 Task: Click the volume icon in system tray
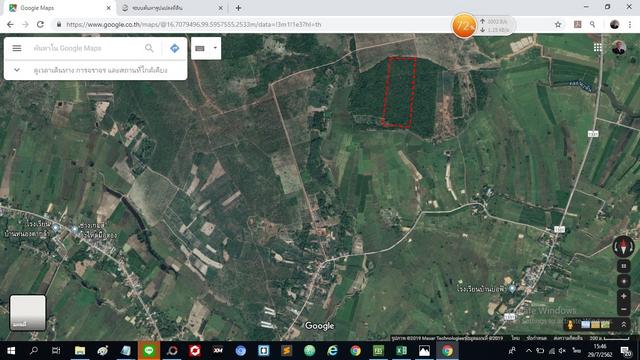click(562, 351)
